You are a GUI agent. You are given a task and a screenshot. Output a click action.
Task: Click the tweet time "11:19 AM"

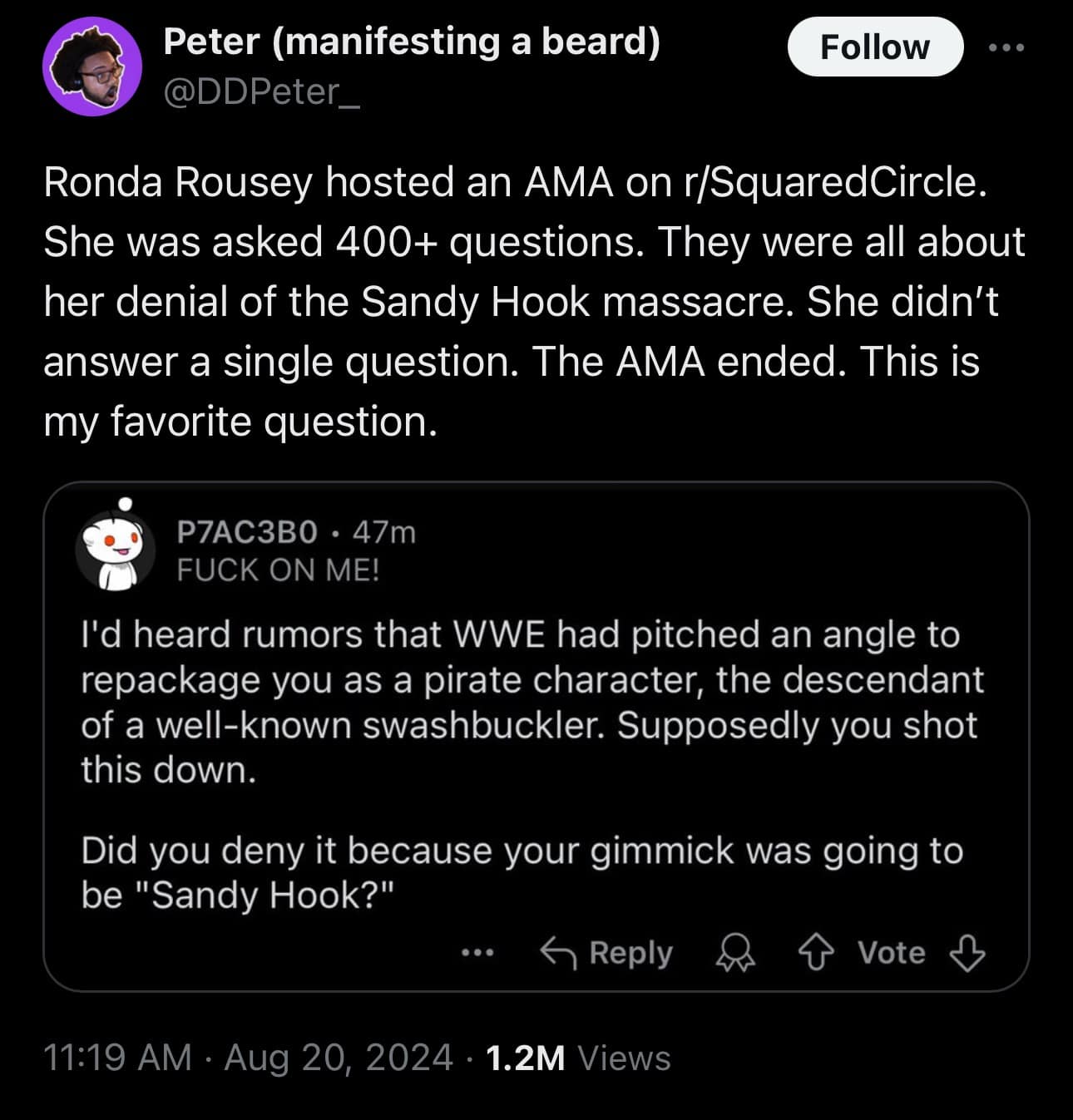(116, 1058)
